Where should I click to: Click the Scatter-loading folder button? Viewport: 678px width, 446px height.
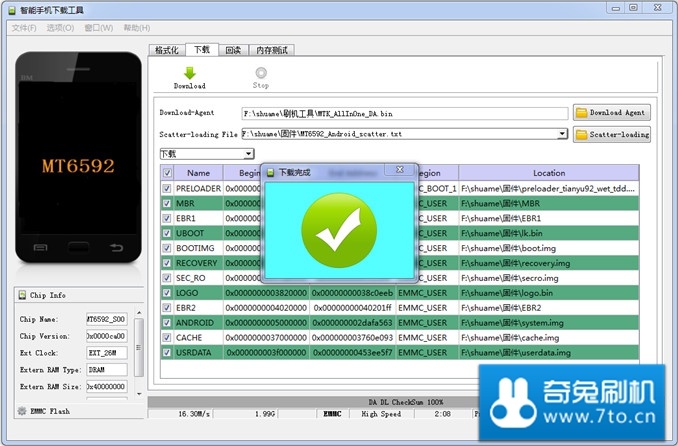tap(611, 135)
